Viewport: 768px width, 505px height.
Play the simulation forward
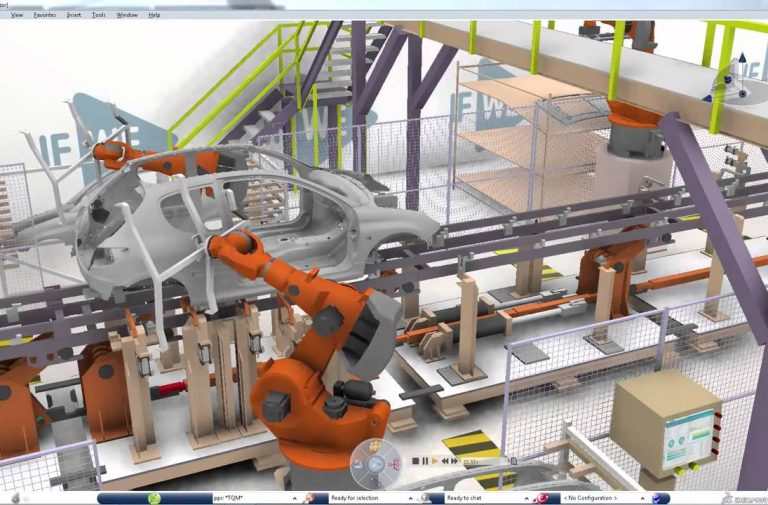pos(437,461)
